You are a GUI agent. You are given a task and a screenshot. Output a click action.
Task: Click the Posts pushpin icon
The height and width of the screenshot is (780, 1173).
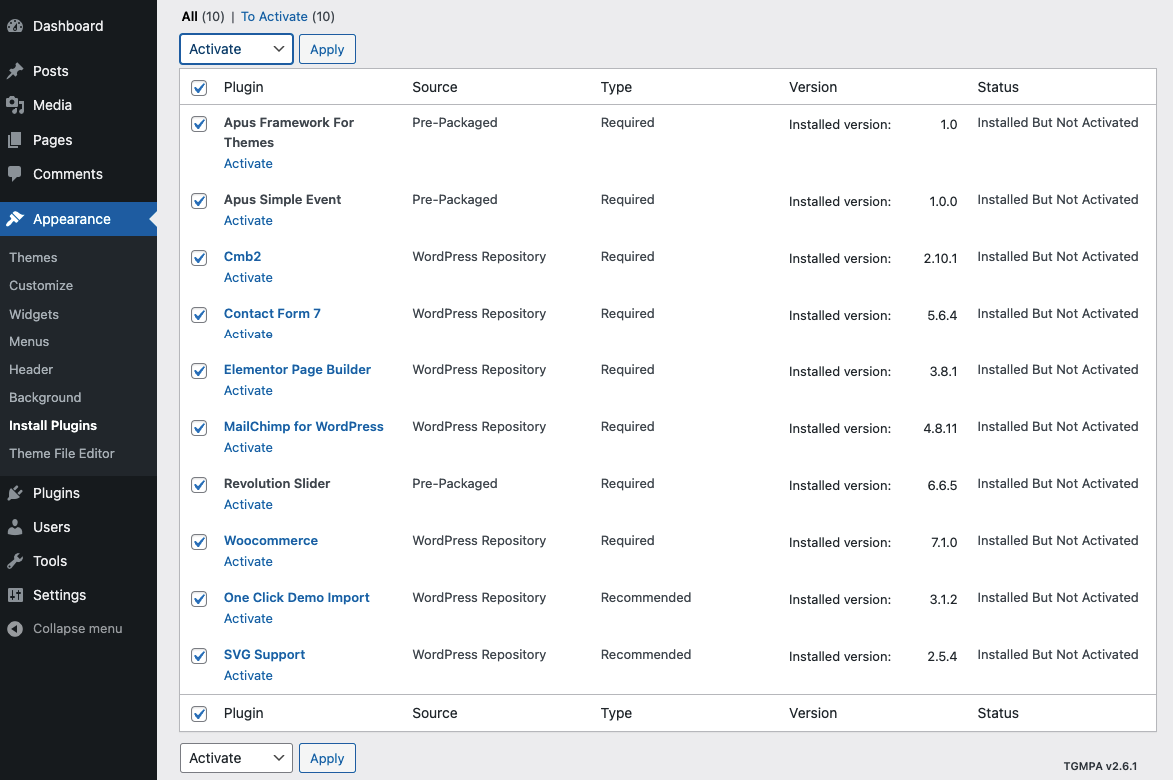pyautogui.click(x=15, y=71)
